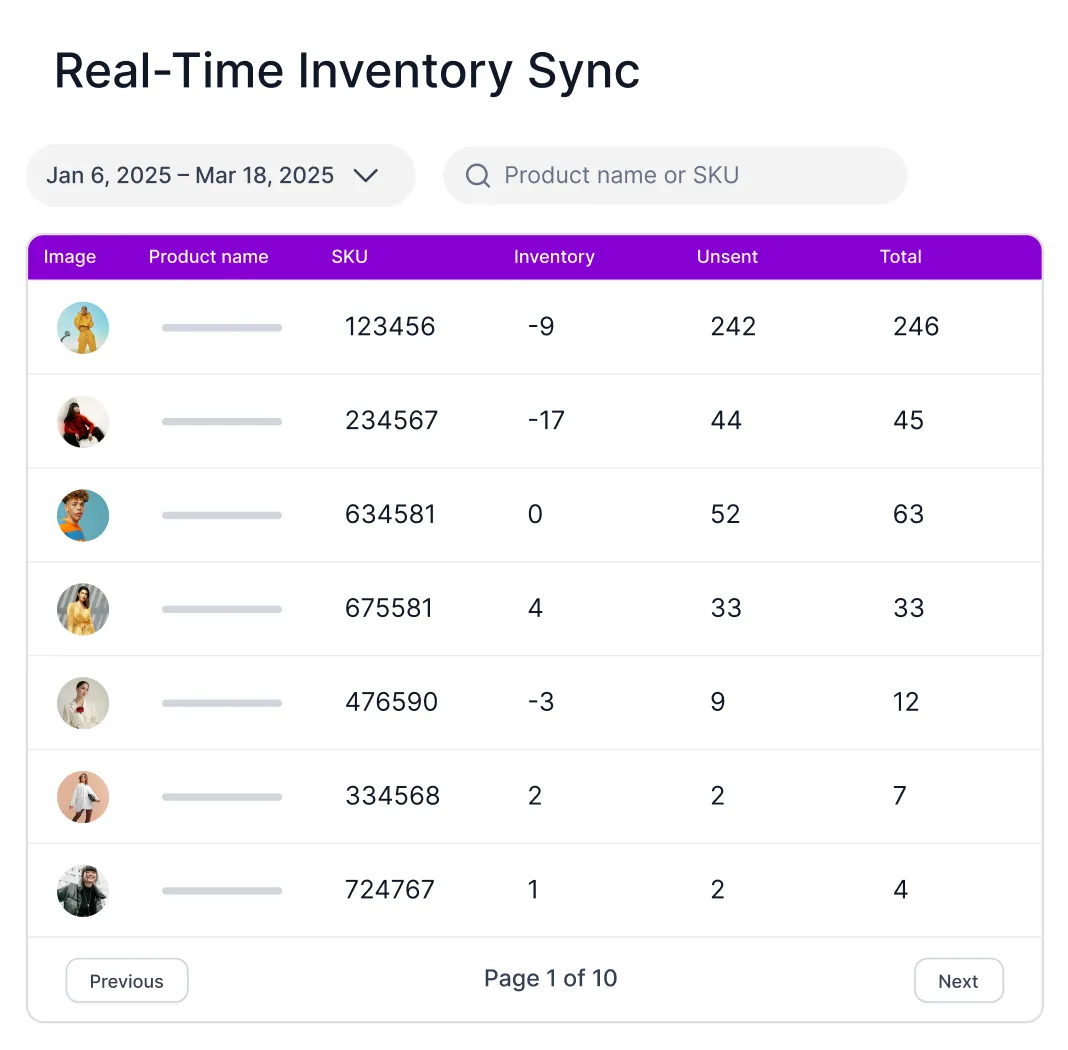Select SKU value 724767
The height and width of the screenshot is (1050, 1068).
click(390, 891)
